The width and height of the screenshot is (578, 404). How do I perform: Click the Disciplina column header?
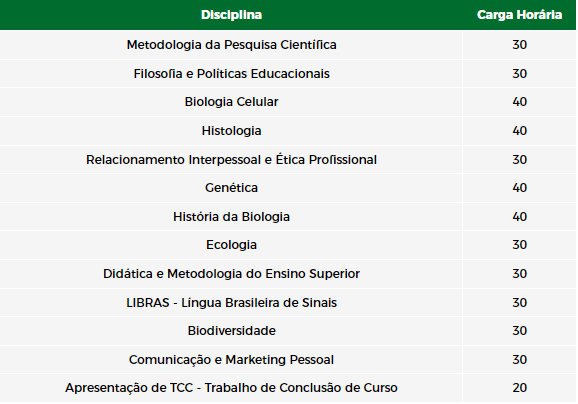231,15
